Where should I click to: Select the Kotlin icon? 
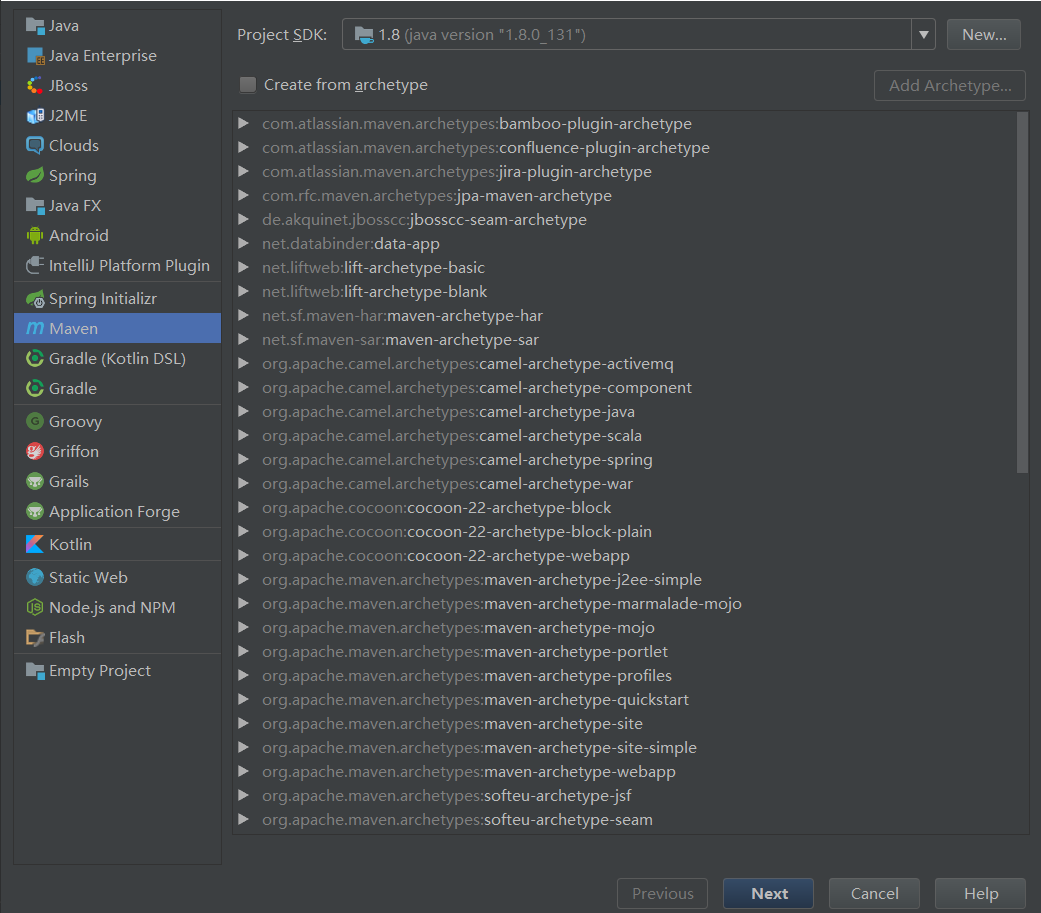[x=35, y=544]
